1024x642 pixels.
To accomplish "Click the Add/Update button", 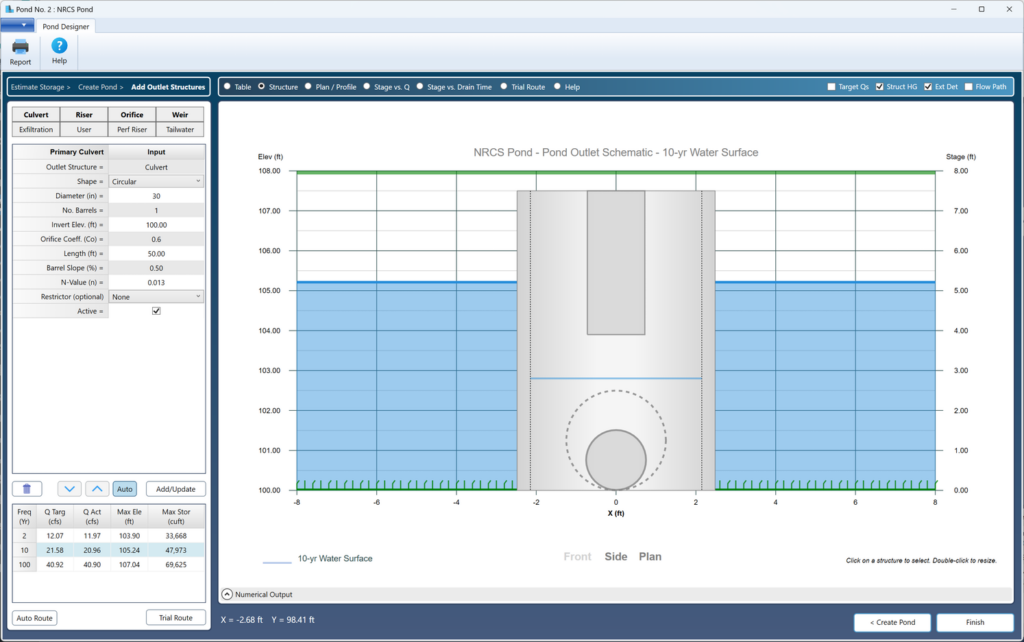I will [176, 489].
